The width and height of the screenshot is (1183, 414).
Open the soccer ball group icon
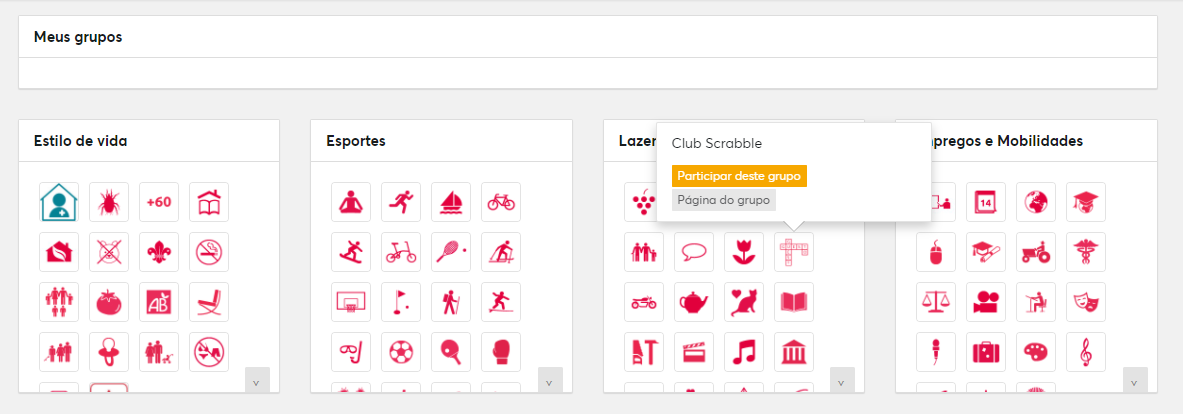click(x=401, y=352)
